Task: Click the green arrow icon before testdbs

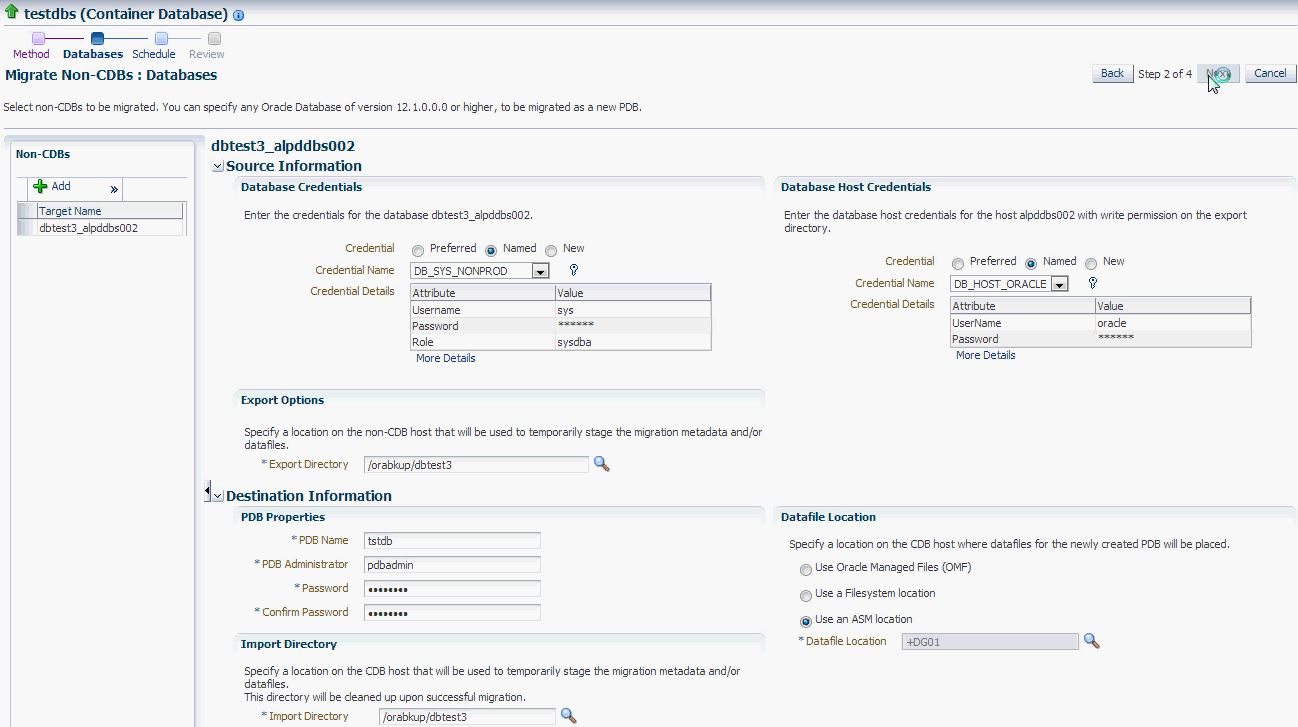Action: point(11,14)
